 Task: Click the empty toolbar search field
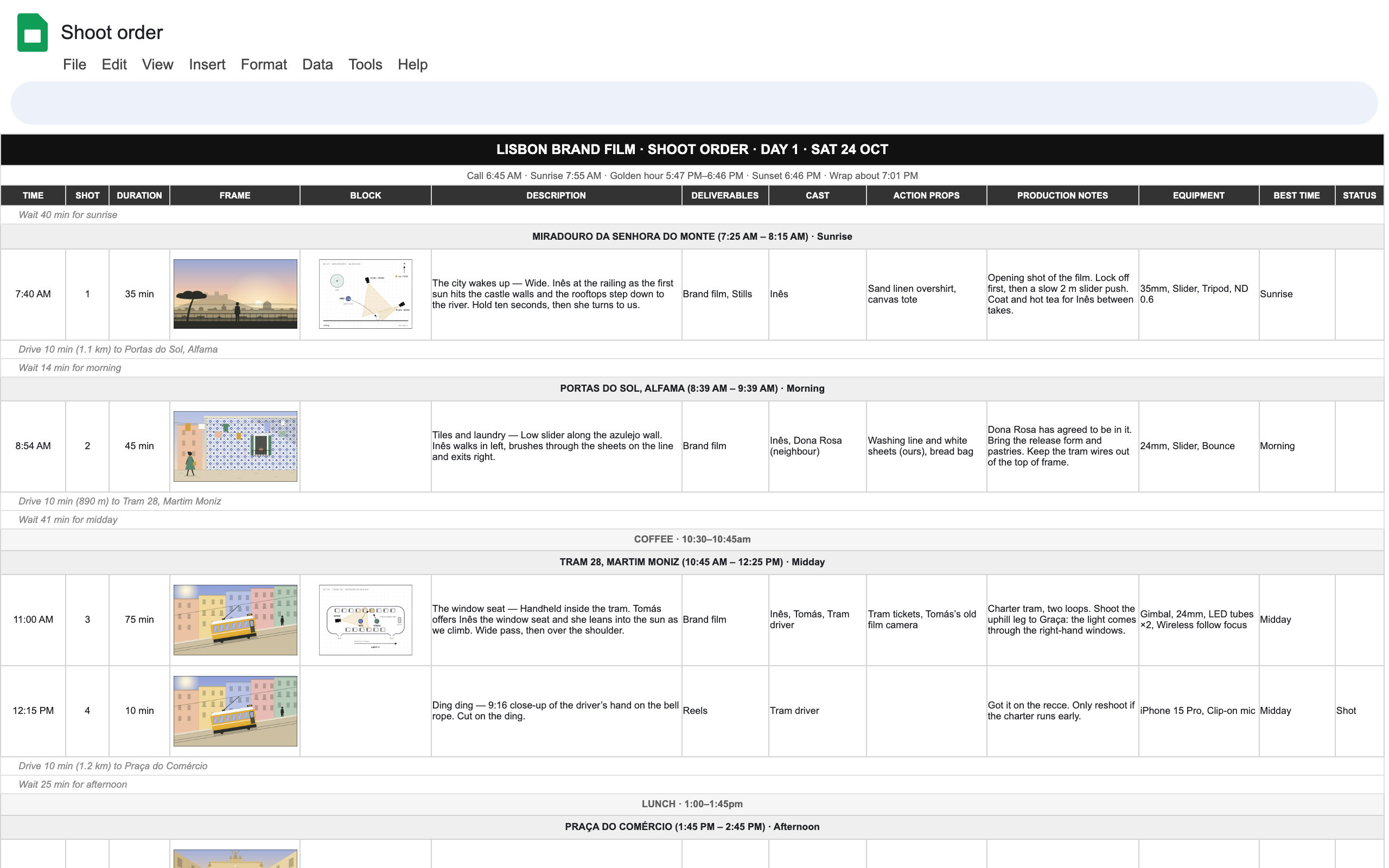pyautogui.click(x=694, y=103)
